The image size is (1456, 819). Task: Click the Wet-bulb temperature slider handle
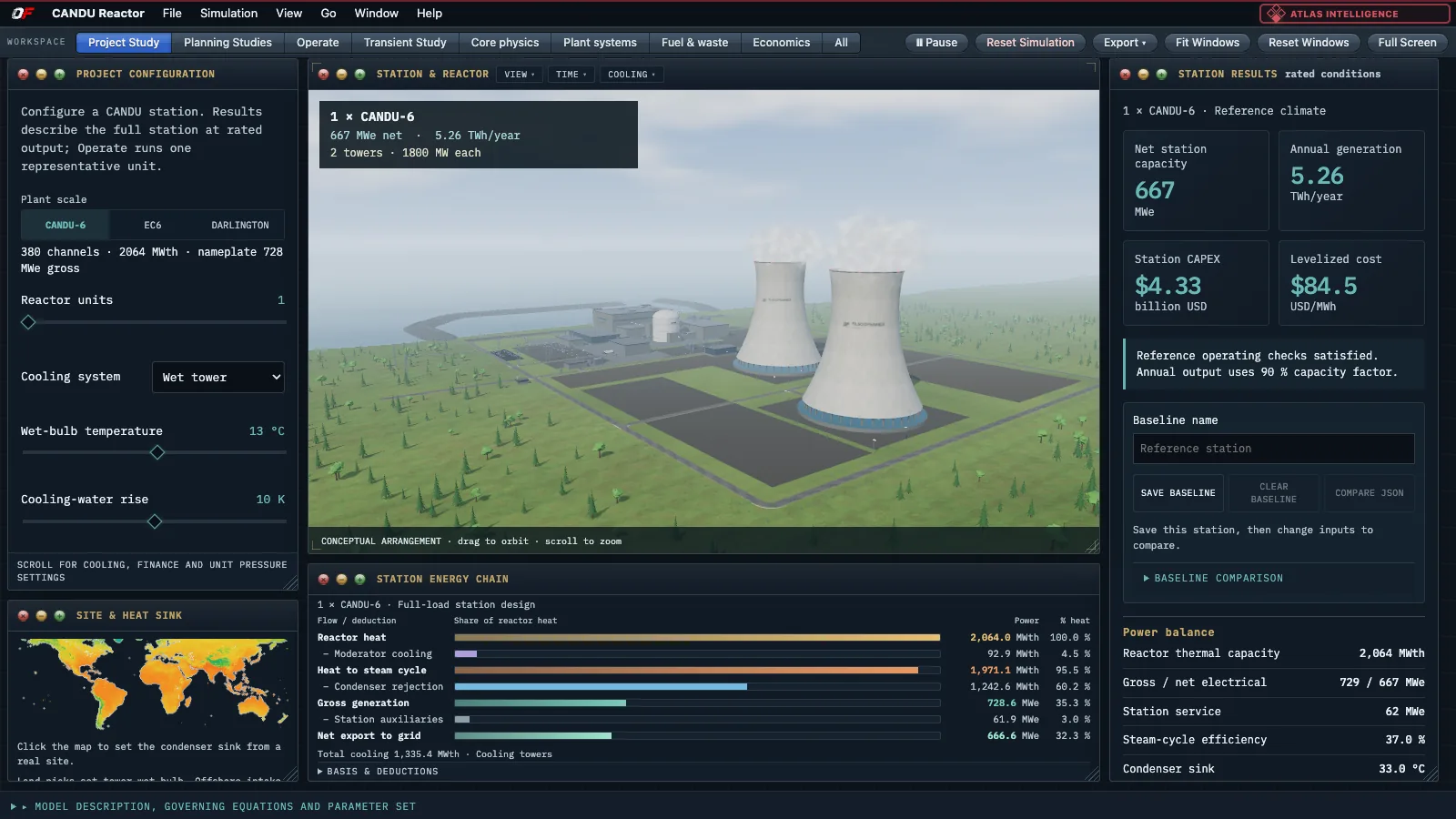pyautogui.click(x=157, y=452)
